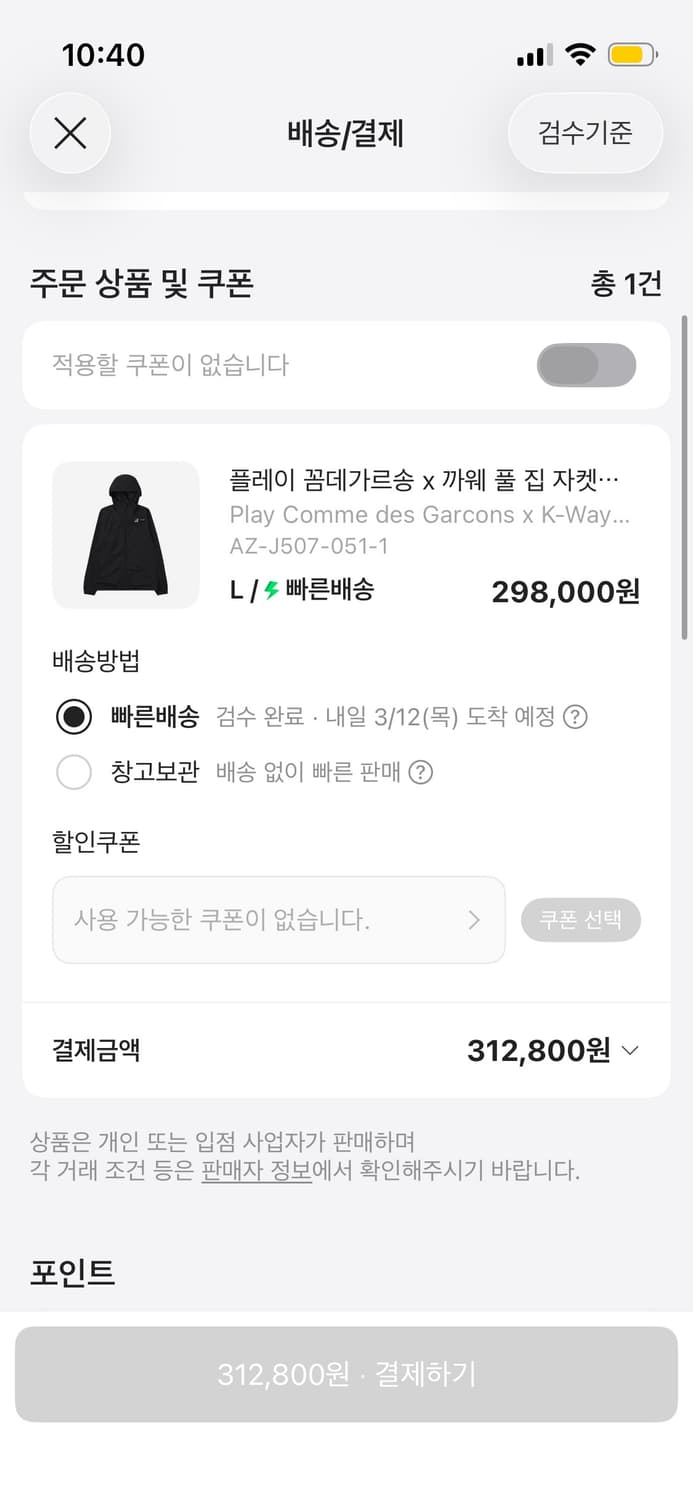Close the checkout screen with X icon
Screen dimensions: 693x1500
coord(69,133)
